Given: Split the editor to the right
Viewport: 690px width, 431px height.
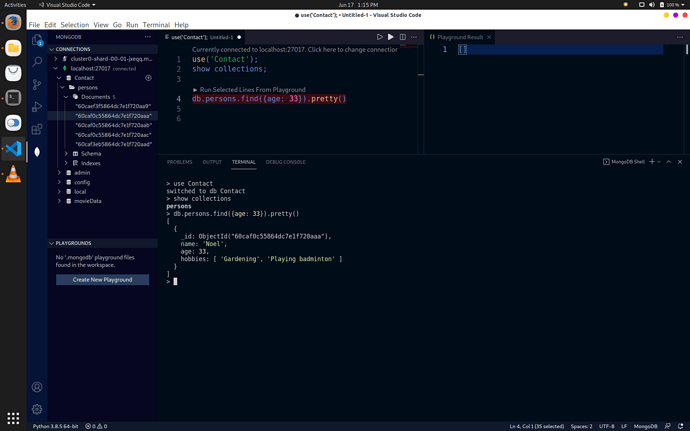Looking at the screenshot, I should 403,37.
